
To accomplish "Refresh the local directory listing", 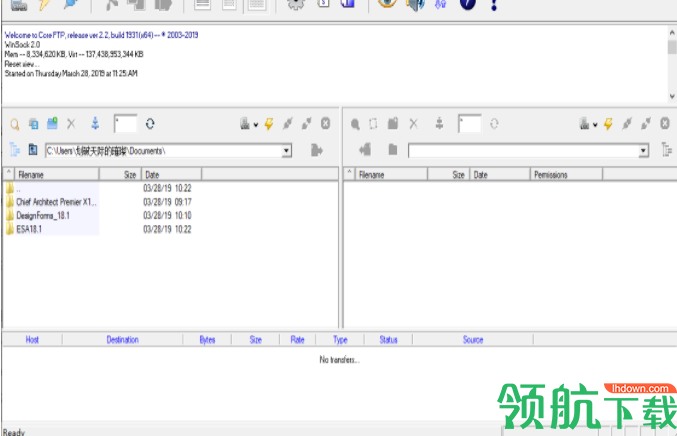I will [x=150, y=124].
